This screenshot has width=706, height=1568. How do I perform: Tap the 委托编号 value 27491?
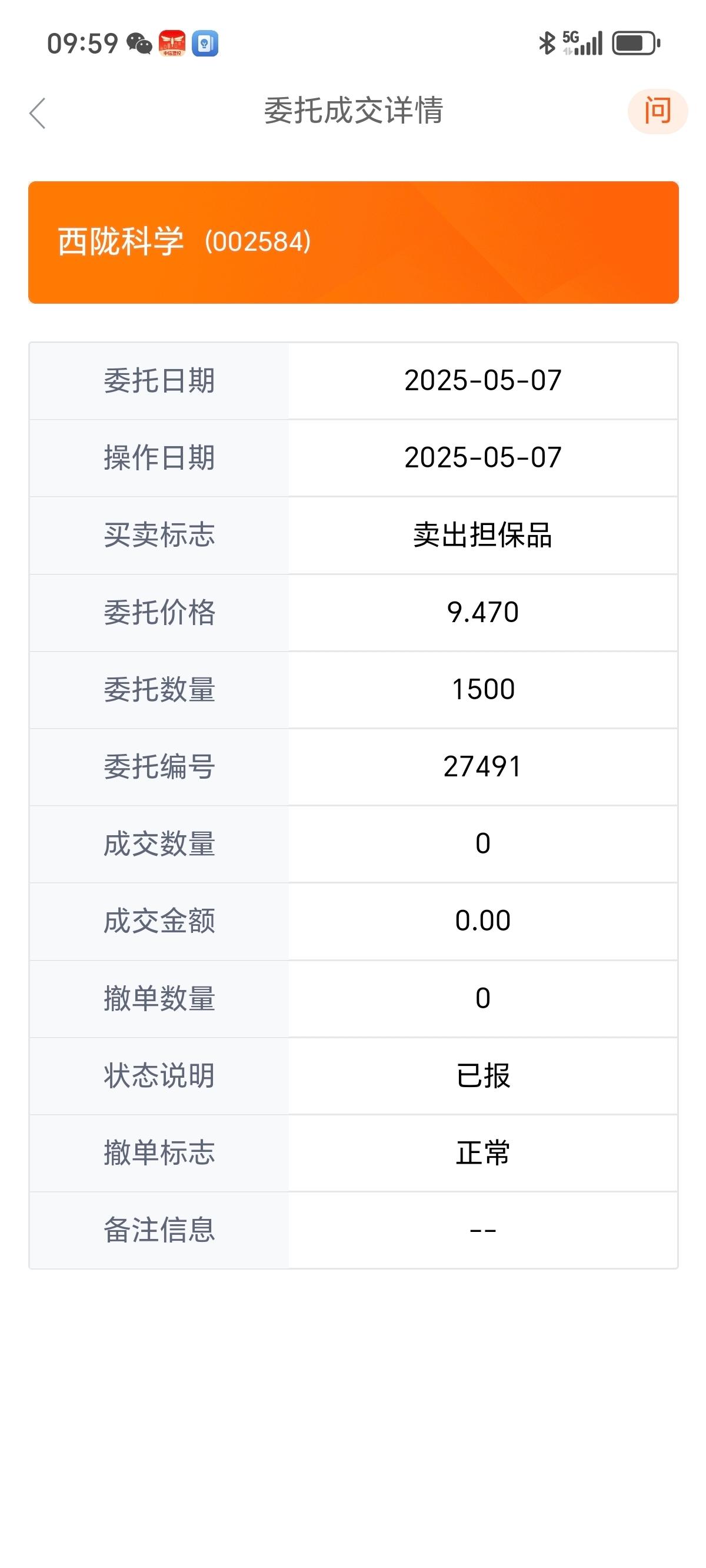click(x=482, y=767)
